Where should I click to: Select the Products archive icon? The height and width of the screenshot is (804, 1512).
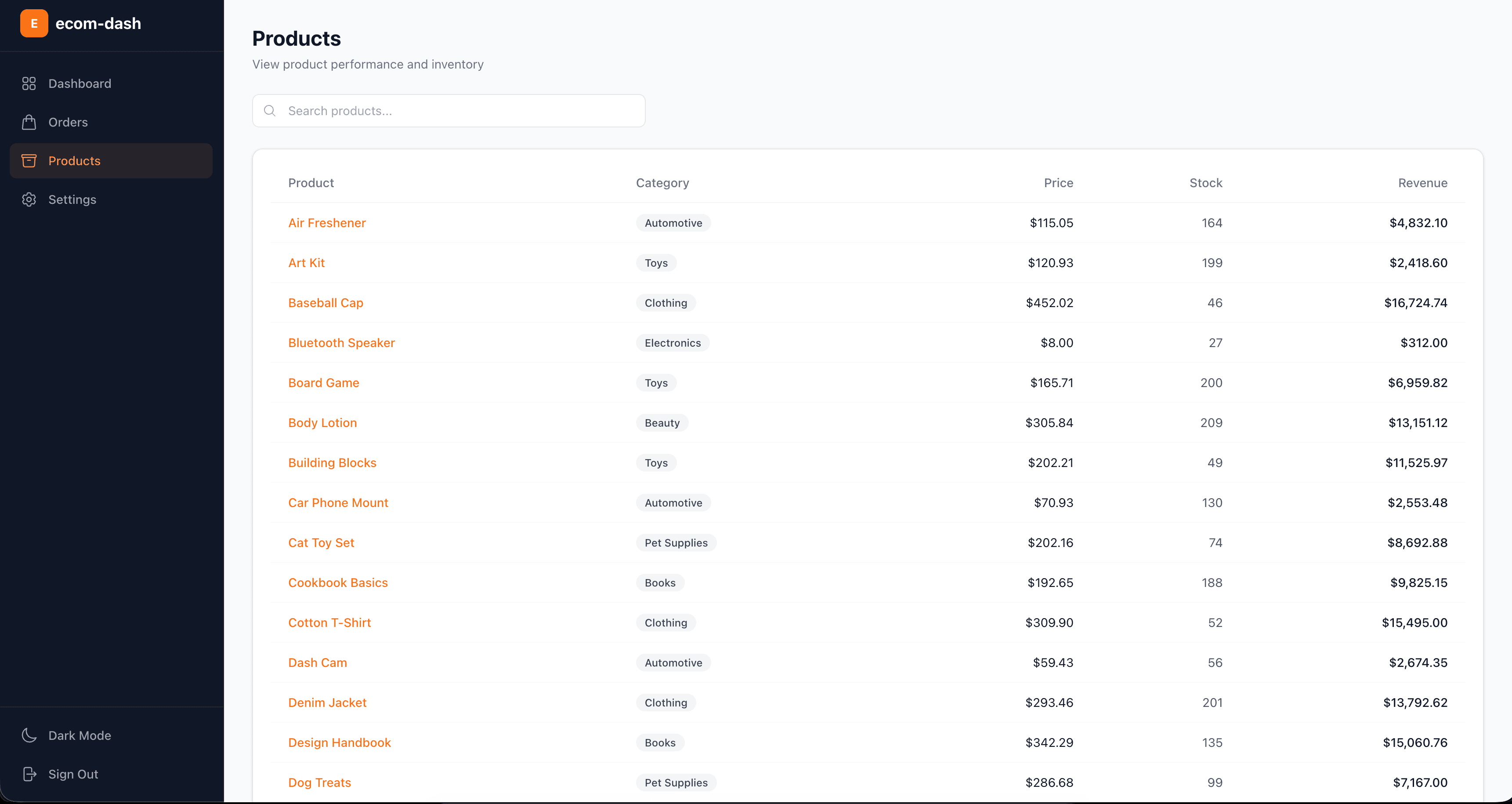[29, 160]
